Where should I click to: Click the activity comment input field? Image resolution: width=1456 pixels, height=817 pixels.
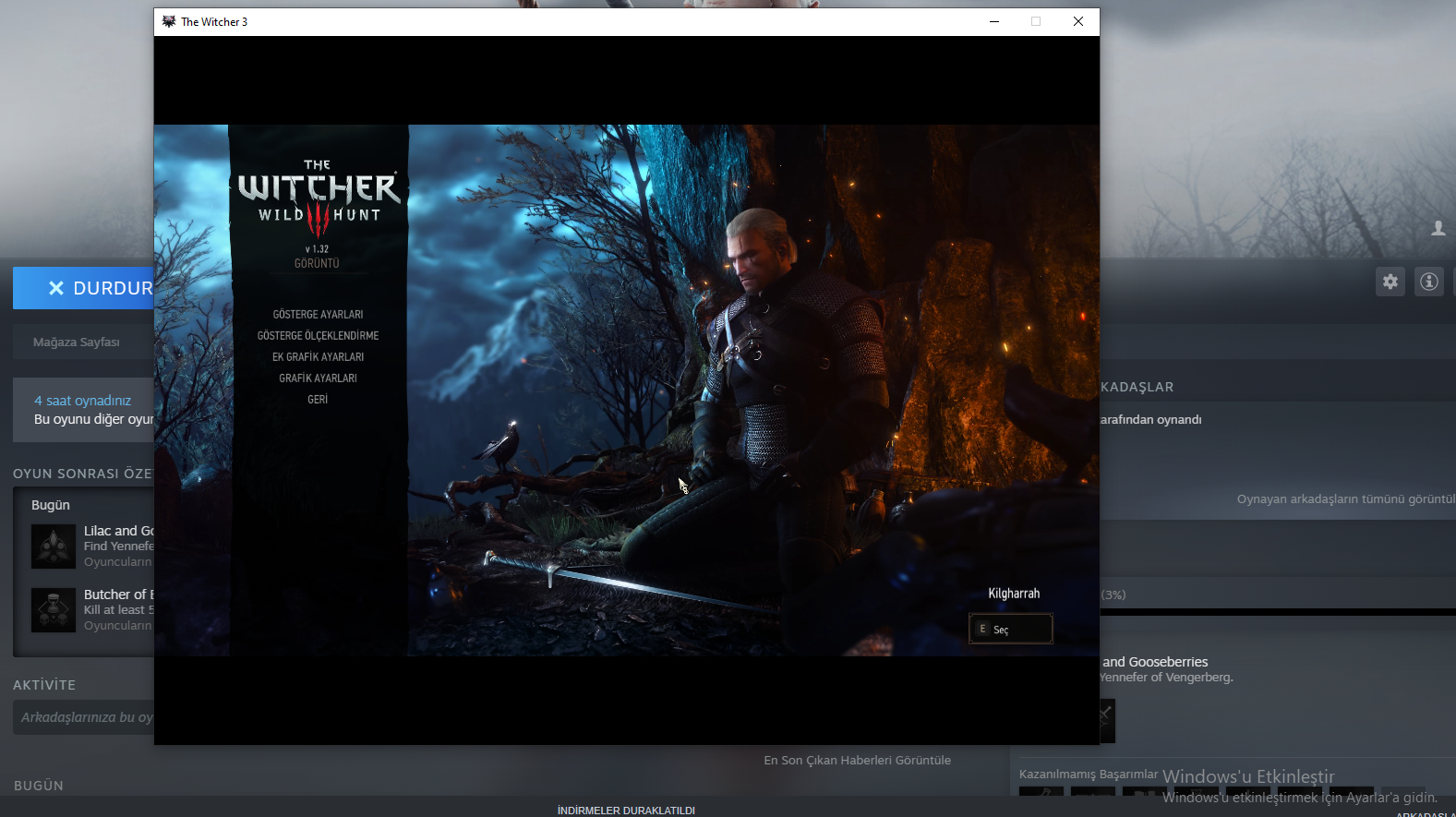(x=85, y=717)
